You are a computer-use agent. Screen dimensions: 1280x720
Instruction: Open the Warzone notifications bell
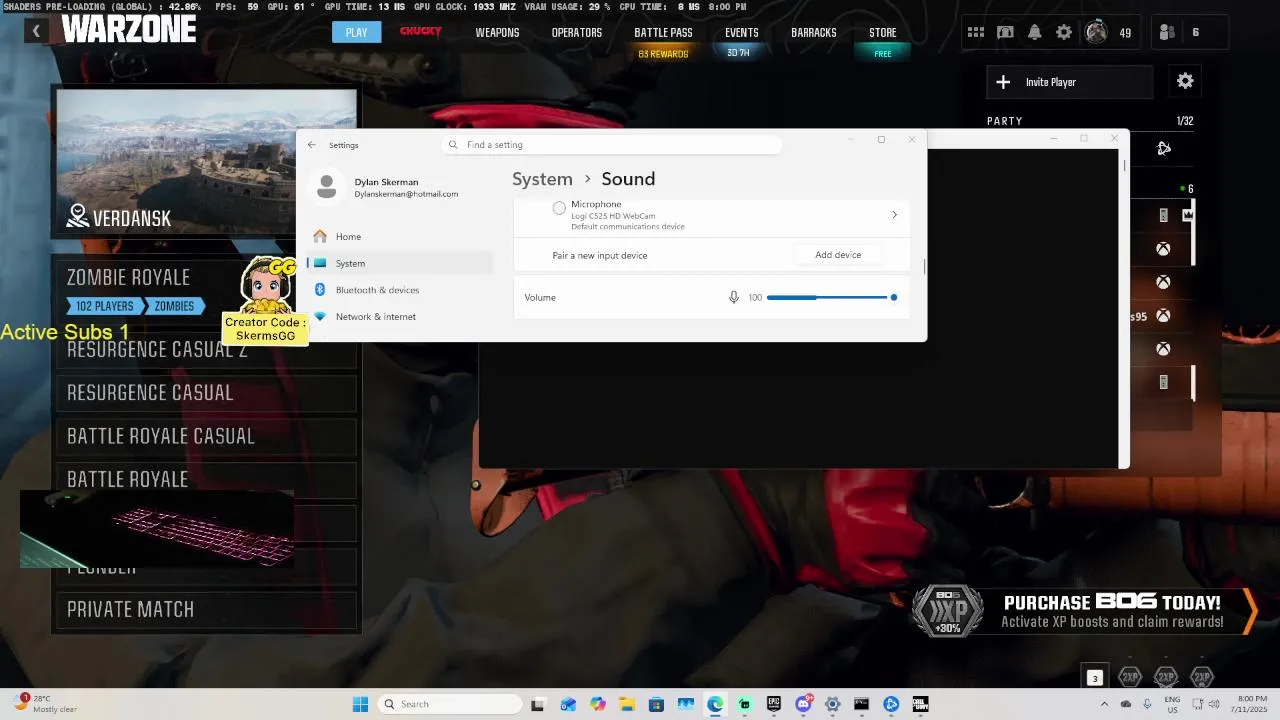tap(1035, 32)
